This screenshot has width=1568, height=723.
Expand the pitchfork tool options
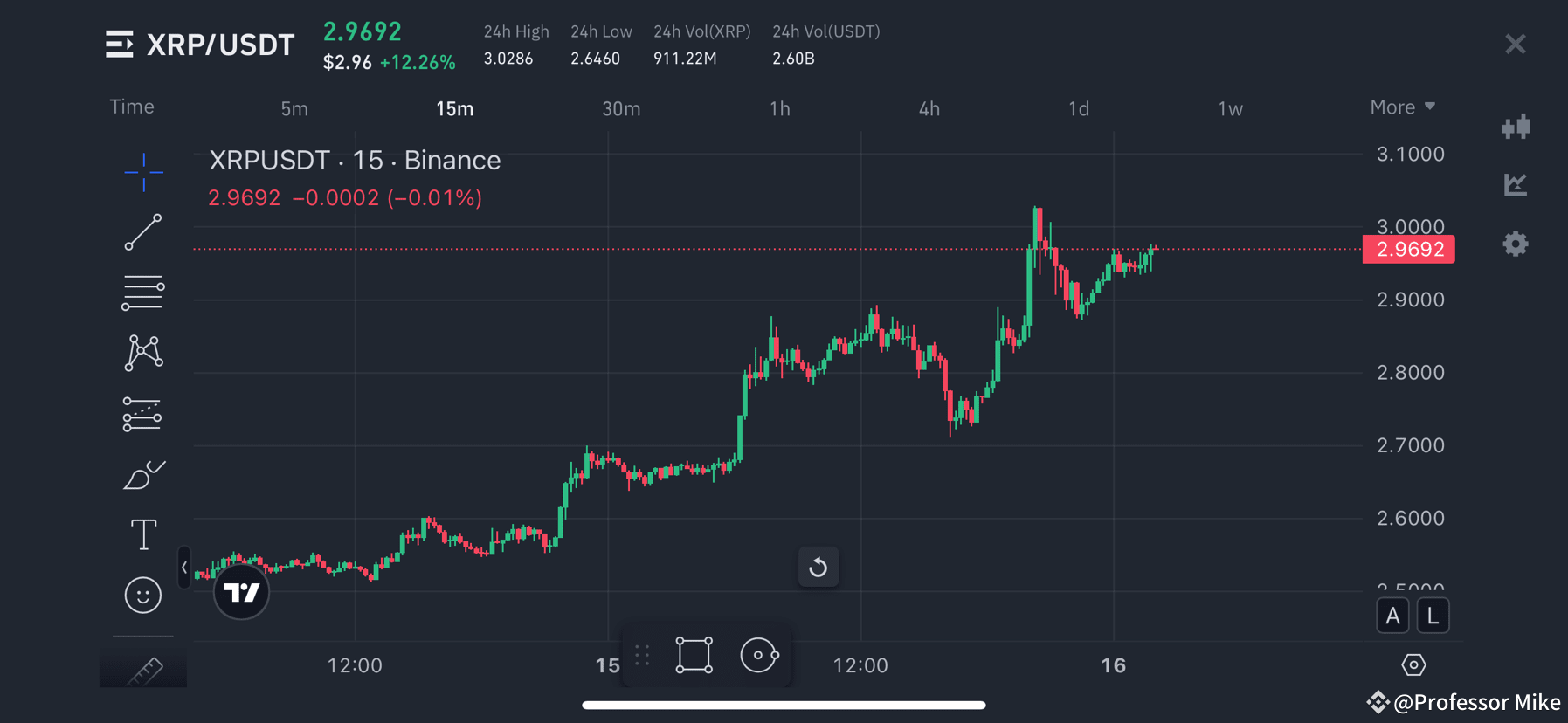coord(143,413)
